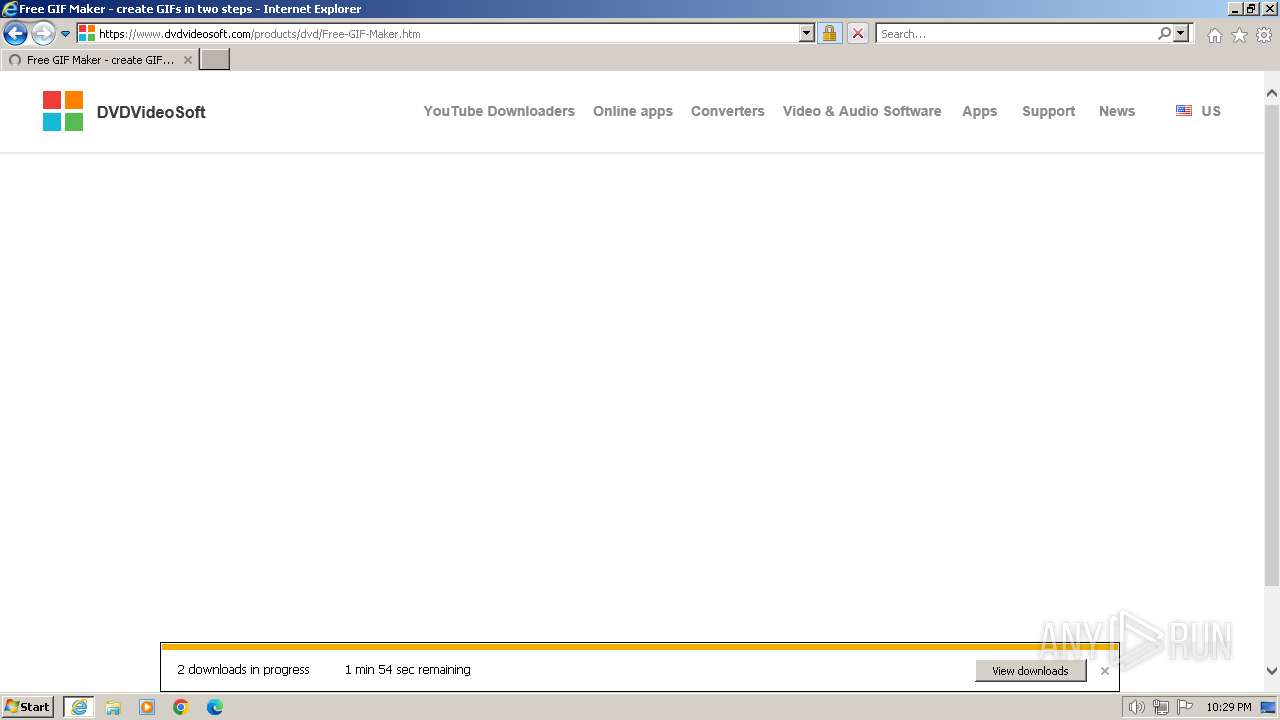Screen dimensions: 1280x720
Task: Open Video & Audio Software menu
Action: pyautogui.click(x=862, y=111)
